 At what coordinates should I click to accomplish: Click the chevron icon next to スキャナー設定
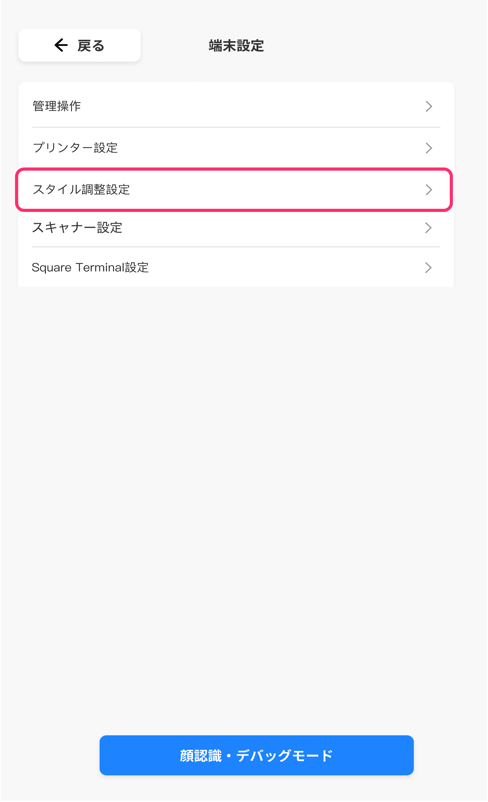(x=429, y=228)
